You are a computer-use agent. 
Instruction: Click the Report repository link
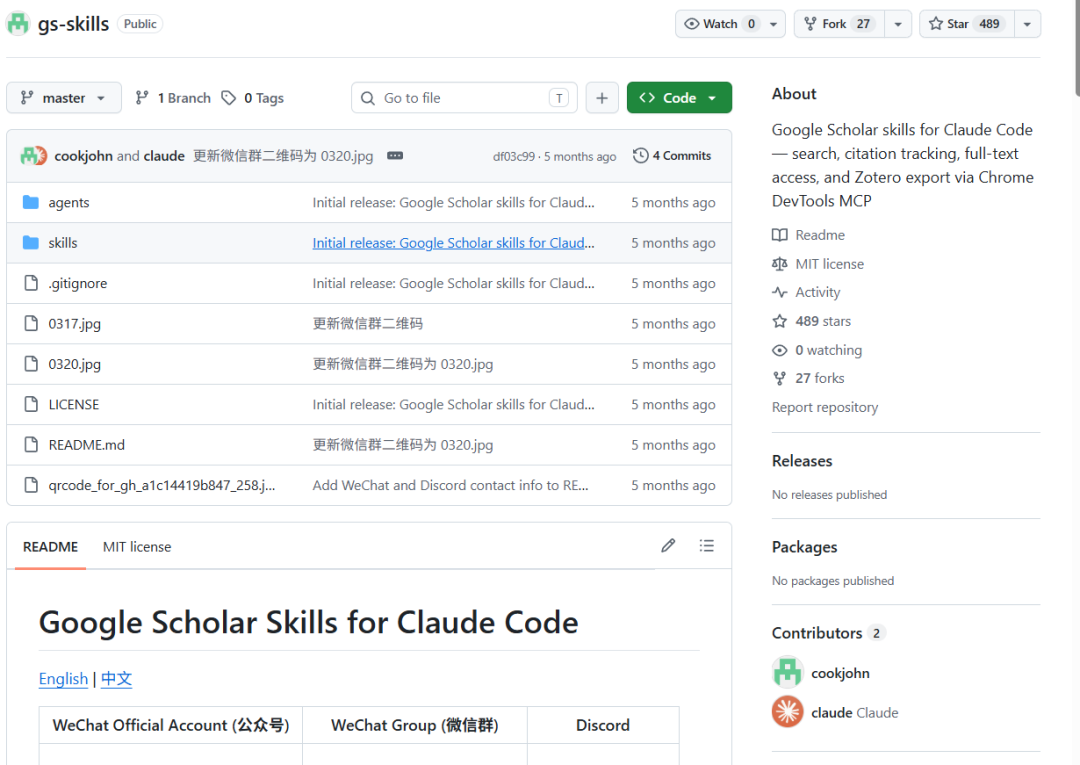pyautogui.click(x=825, y=407)
